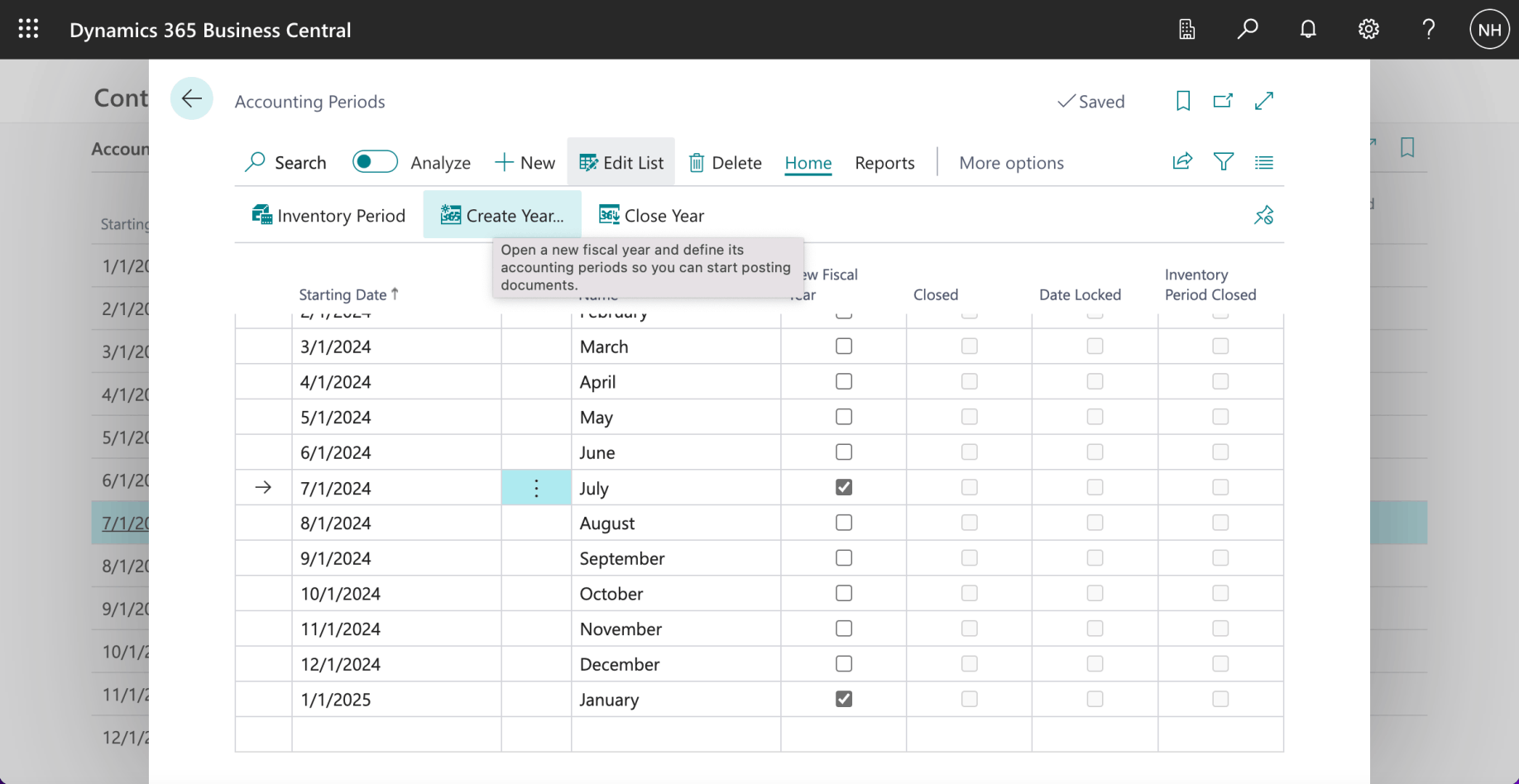Check New Fiscal Year for March
Screen dimensions: 1519x784
pos(844,347)
